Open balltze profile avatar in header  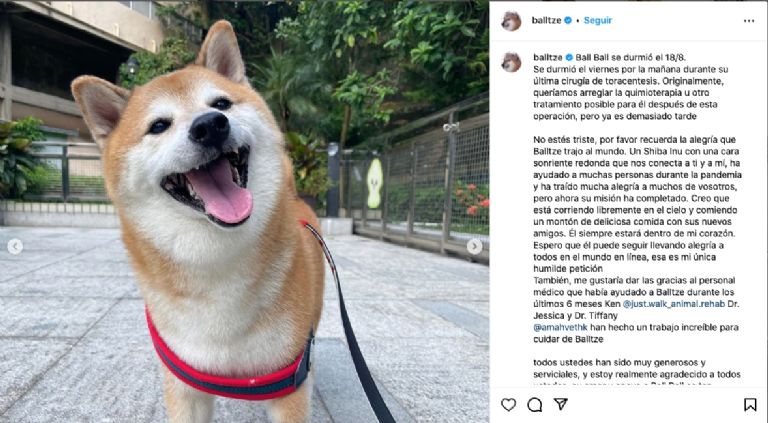[511, 21]
